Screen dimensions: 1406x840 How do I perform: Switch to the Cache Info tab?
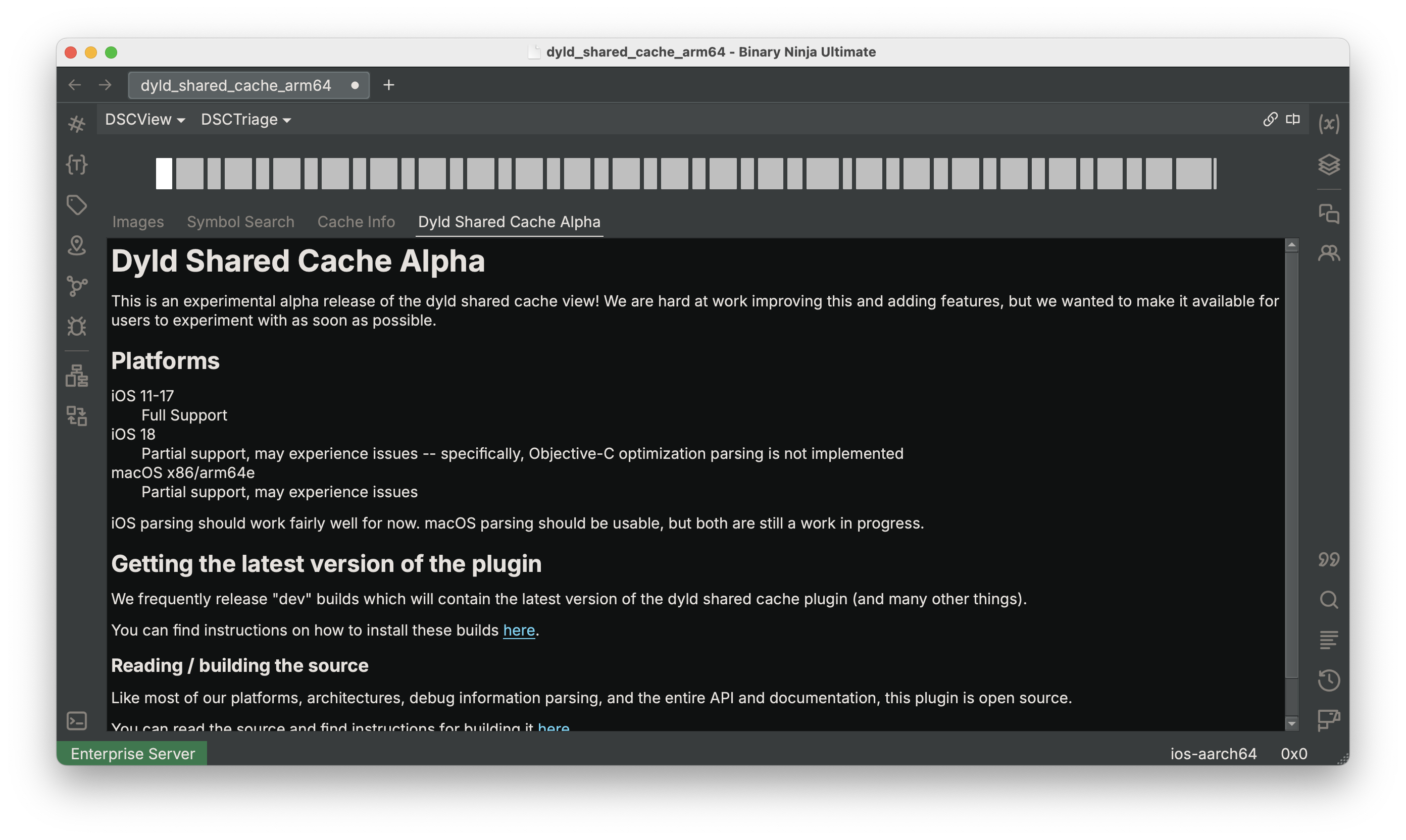point(356,222)
